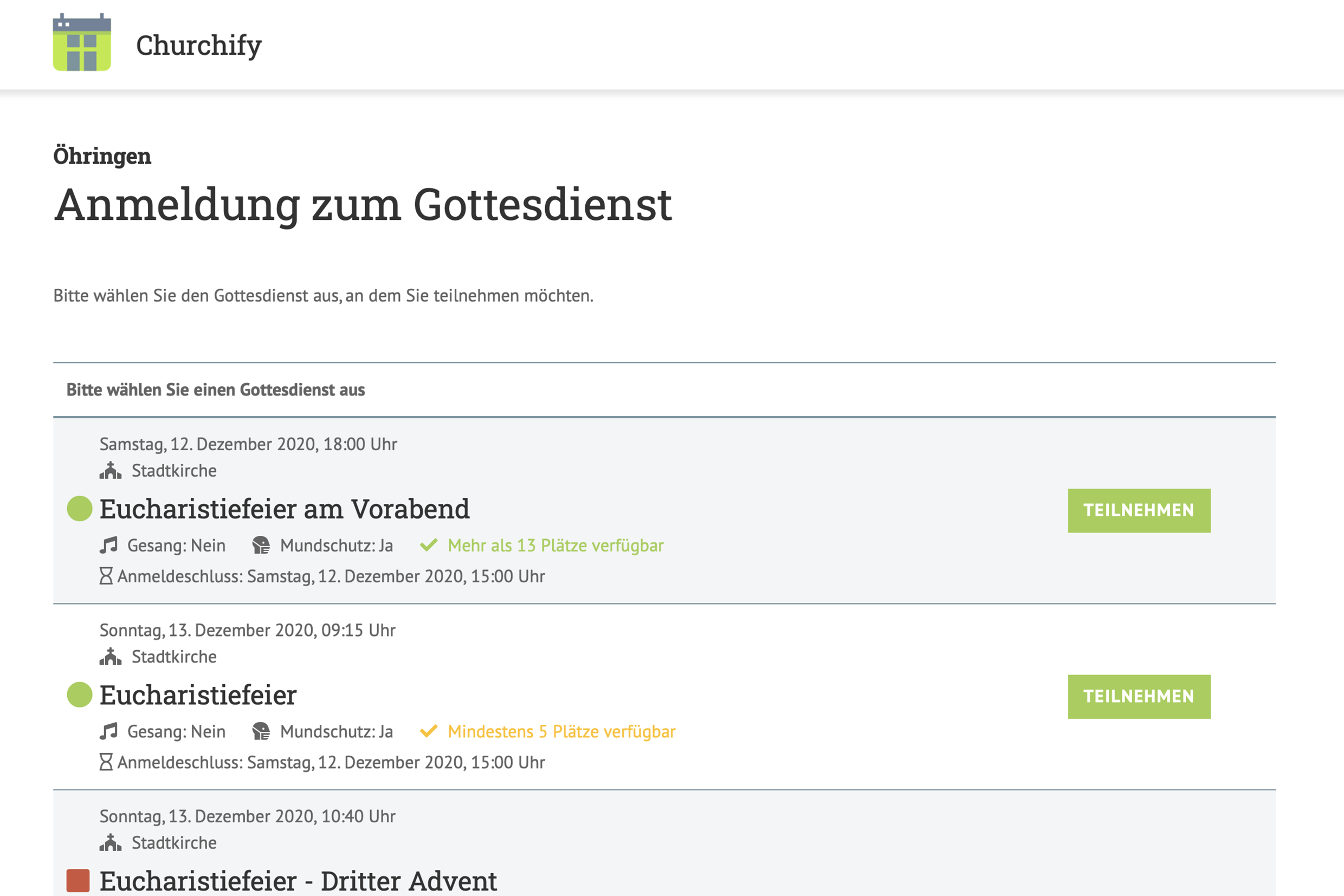Viewport: 1344px width, 896px height.
Task: Click the Anmeldung zum Gottesdienst heading
Action: point(363,205)
